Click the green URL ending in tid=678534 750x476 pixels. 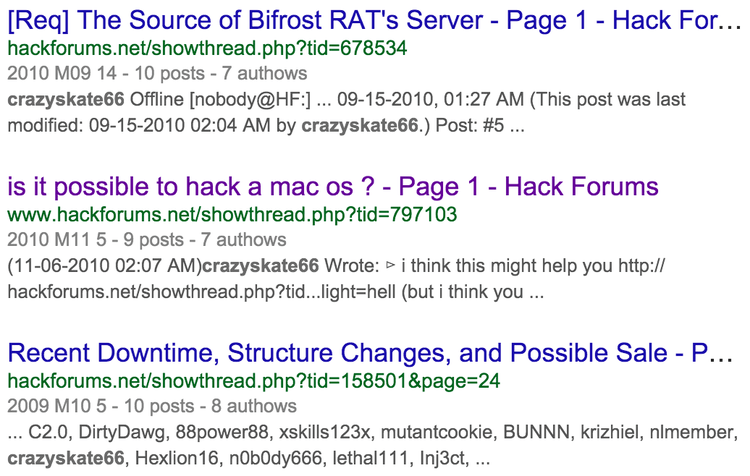click(207, 48)
